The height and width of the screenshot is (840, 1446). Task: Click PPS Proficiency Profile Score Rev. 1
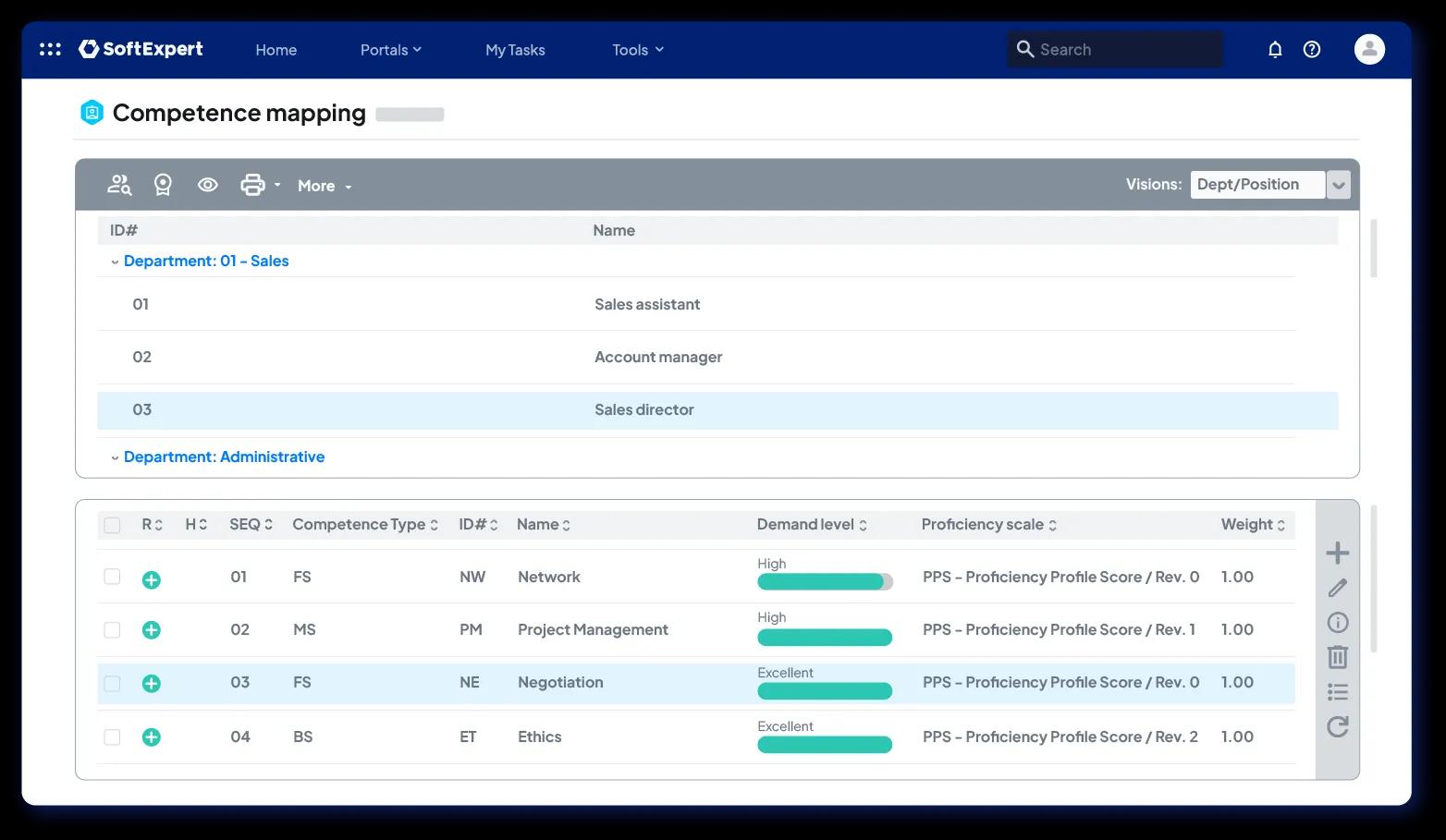coord(1059,629)
